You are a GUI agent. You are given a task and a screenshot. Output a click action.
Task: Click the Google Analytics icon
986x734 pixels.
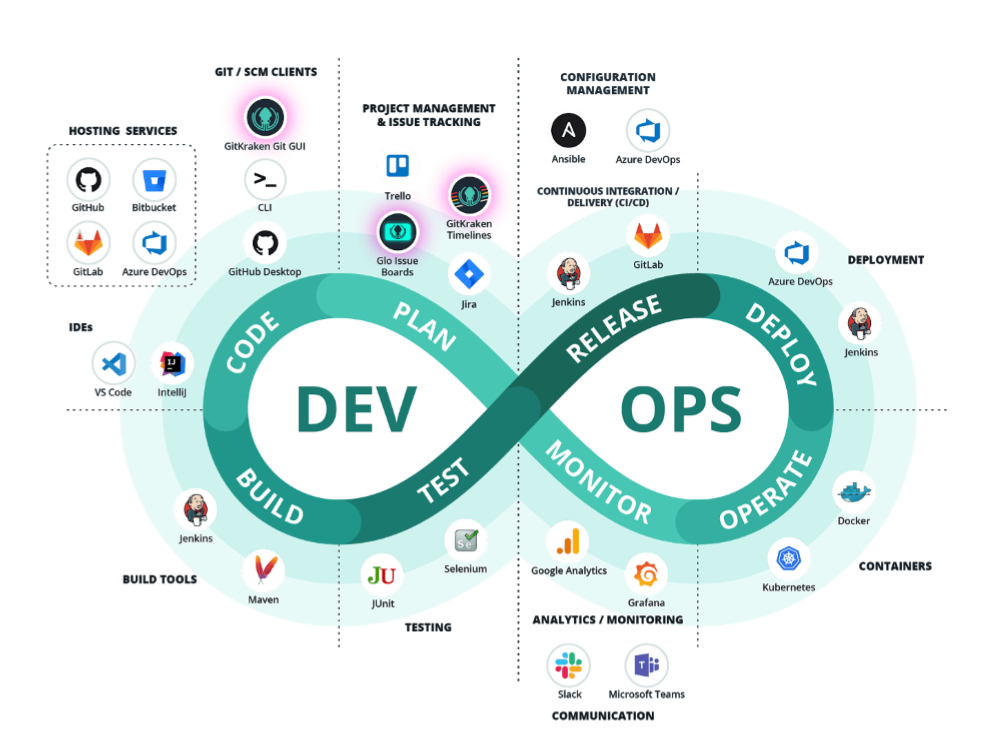pyautogui.click(x=569, y=542)
